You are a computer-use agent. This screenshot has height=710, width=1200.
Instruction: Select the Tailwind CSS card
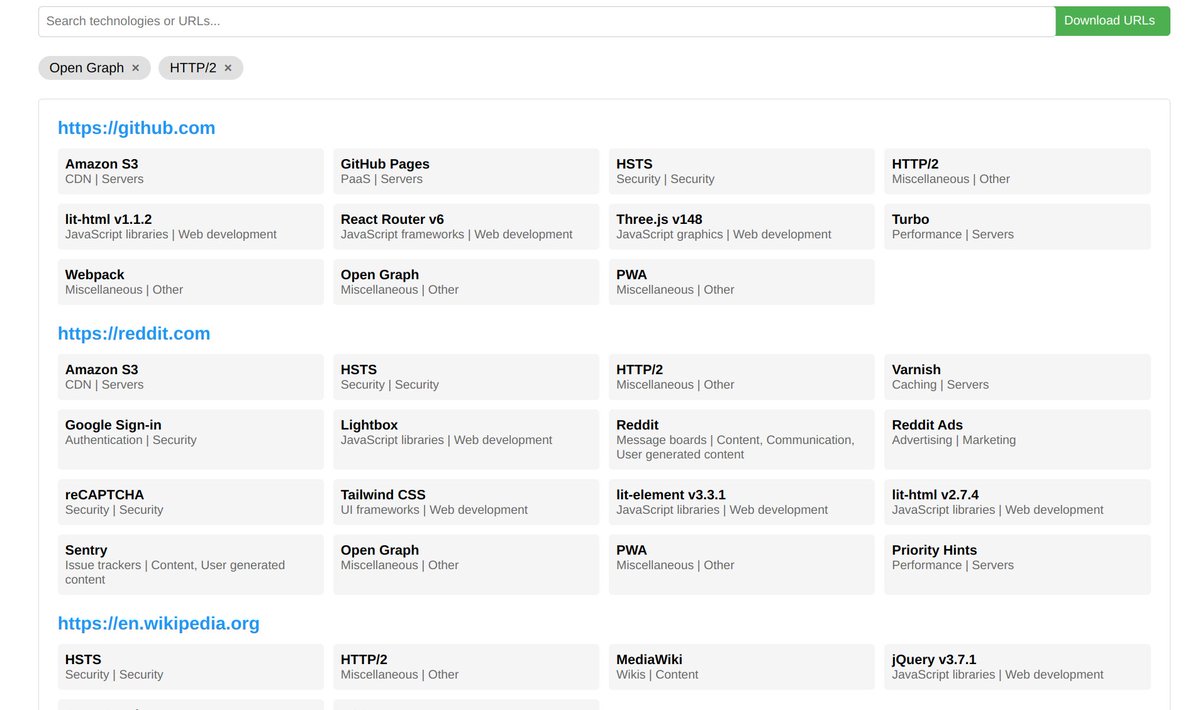click(466, 501)
